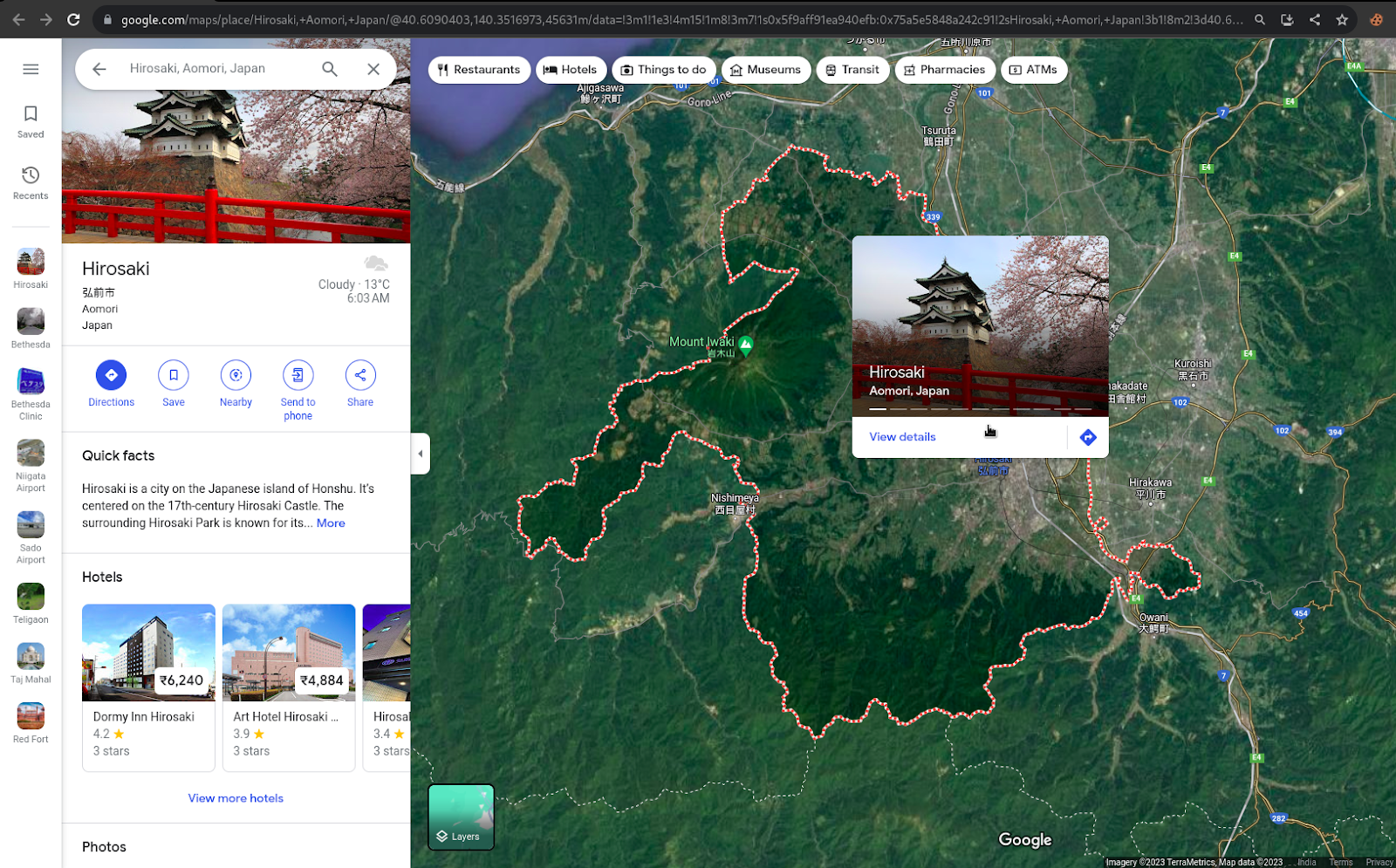Click directions icon in Hirosaki popup
This screenshot has height=868, width=1396.
point(1088,437)
